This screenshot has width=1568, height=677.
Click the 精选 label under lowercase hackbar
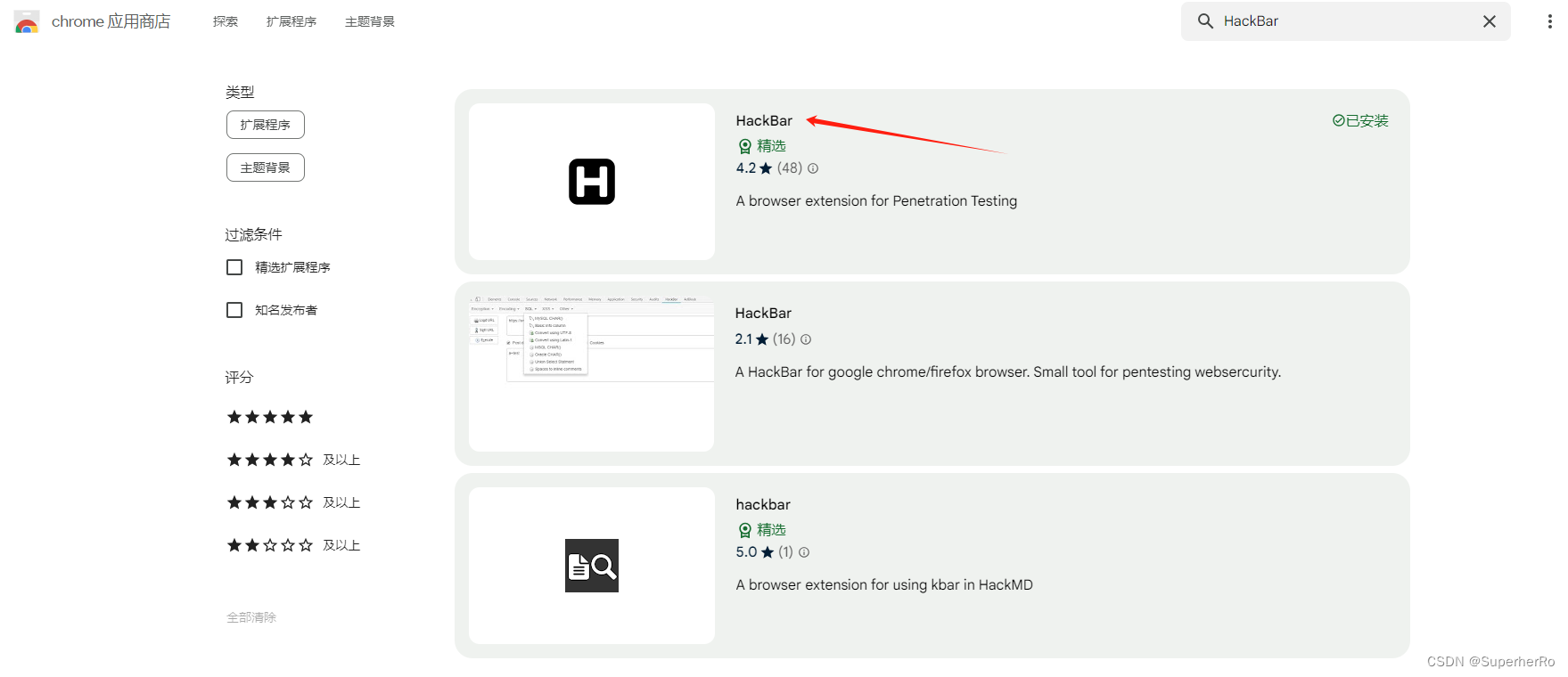771,530
